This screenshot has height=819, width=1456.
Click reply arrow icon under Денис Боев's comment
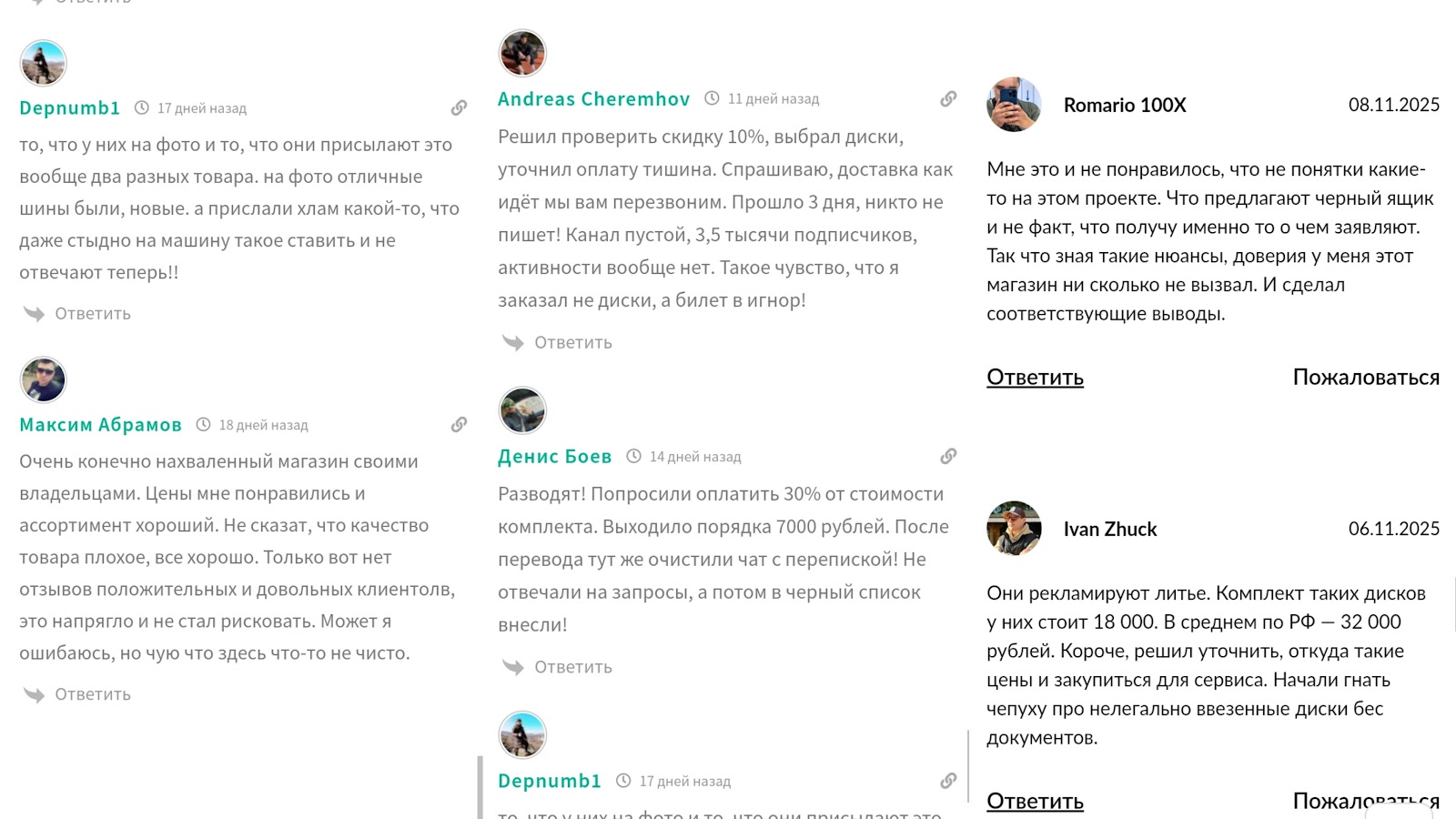tap(513, 668)
